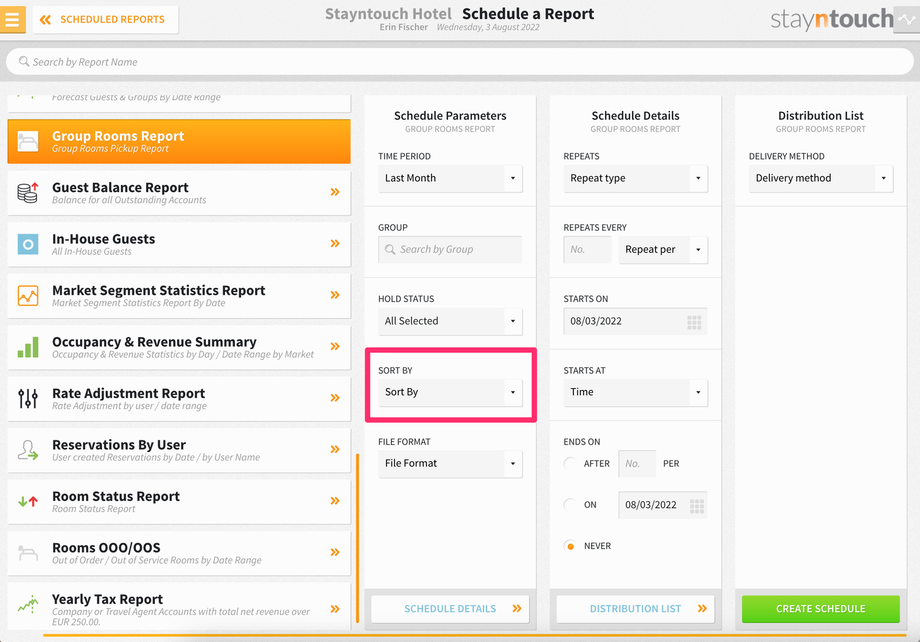
Task: Click the Group Rooms Report bed icon
Action: pos(28,141)
